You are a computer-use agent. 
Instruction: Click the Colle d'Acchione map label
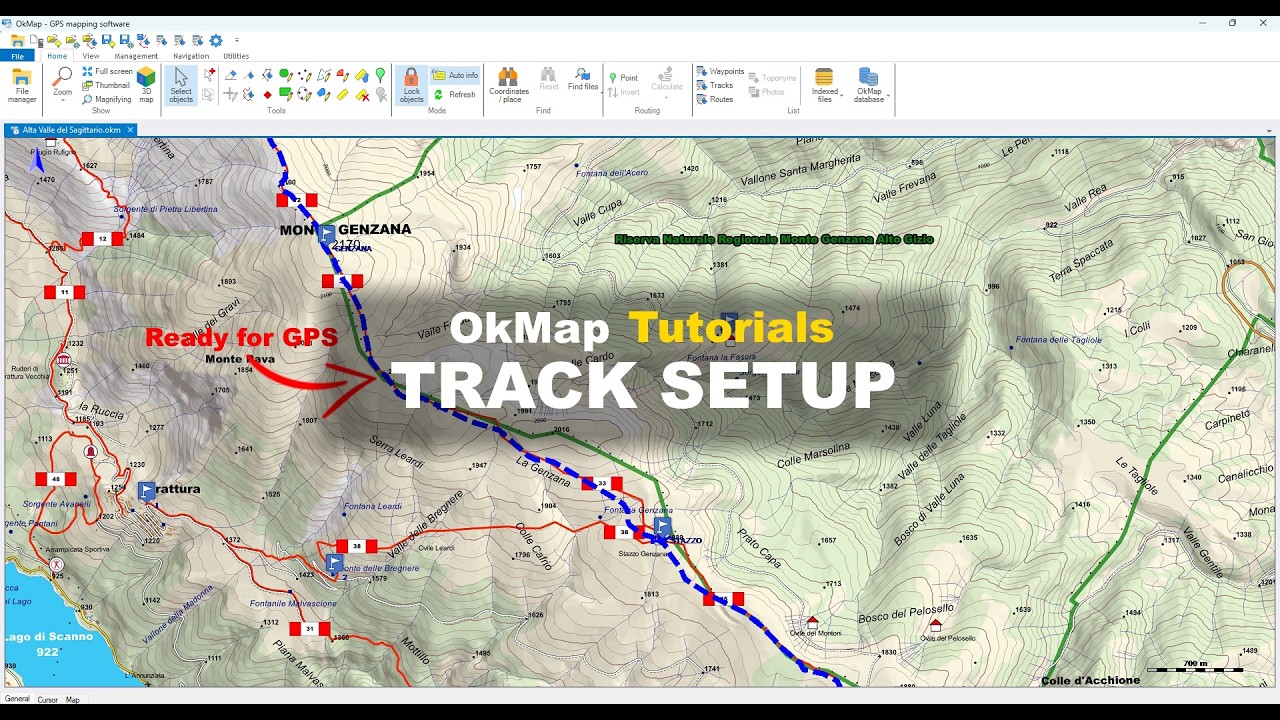1090,681
